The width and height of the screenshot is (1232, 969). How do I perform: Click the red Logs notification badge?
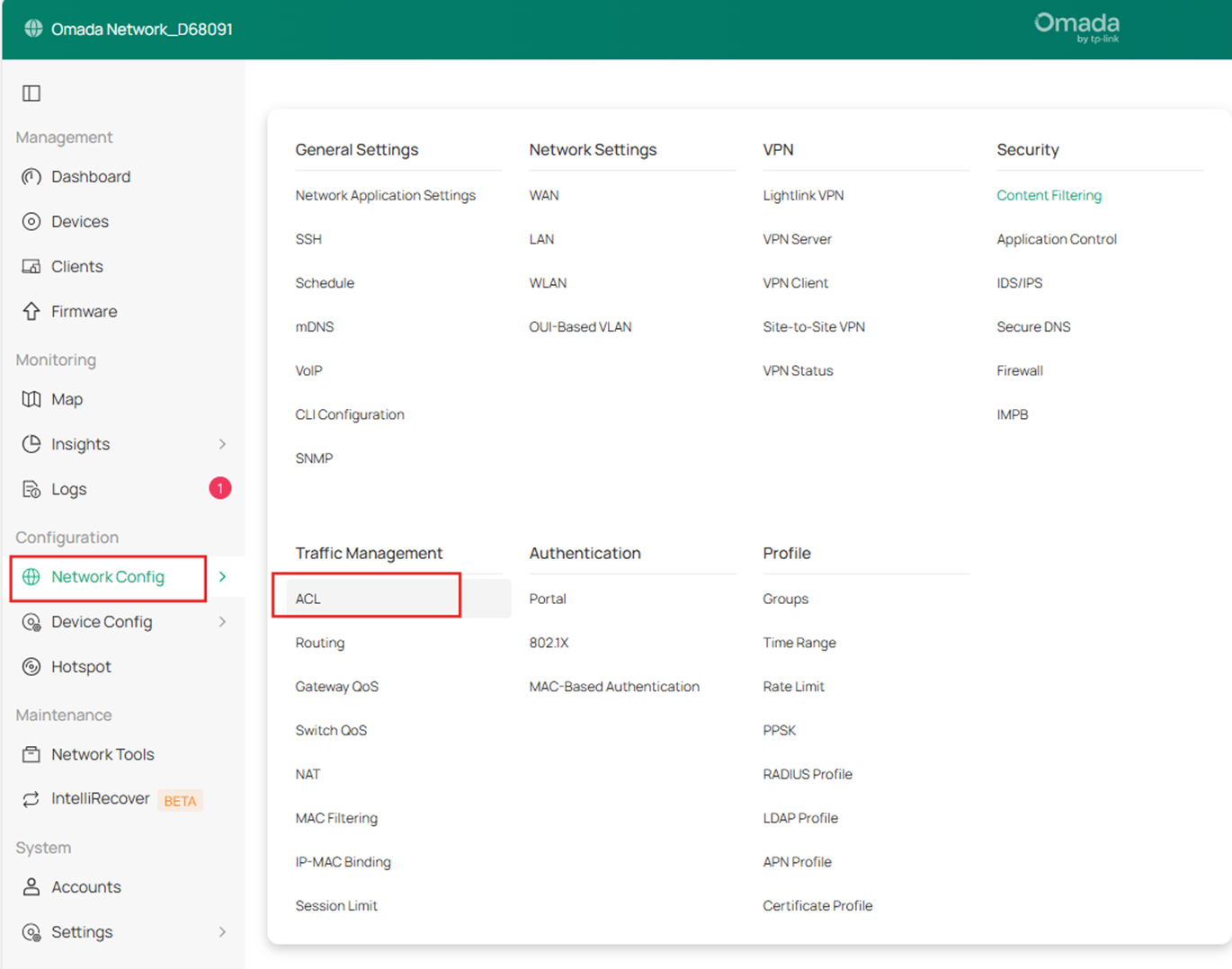(x=220, y=488)
